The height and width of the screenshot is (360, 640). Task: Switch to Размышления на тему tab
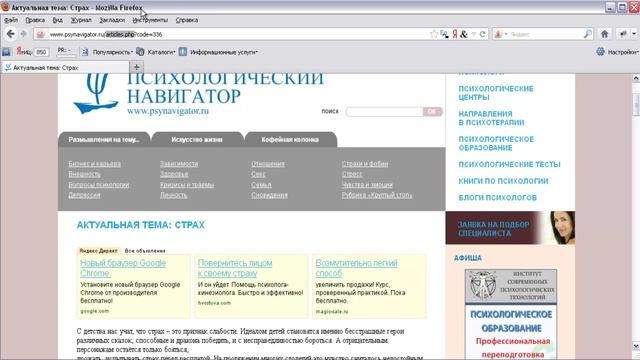[x=104, y=140]
